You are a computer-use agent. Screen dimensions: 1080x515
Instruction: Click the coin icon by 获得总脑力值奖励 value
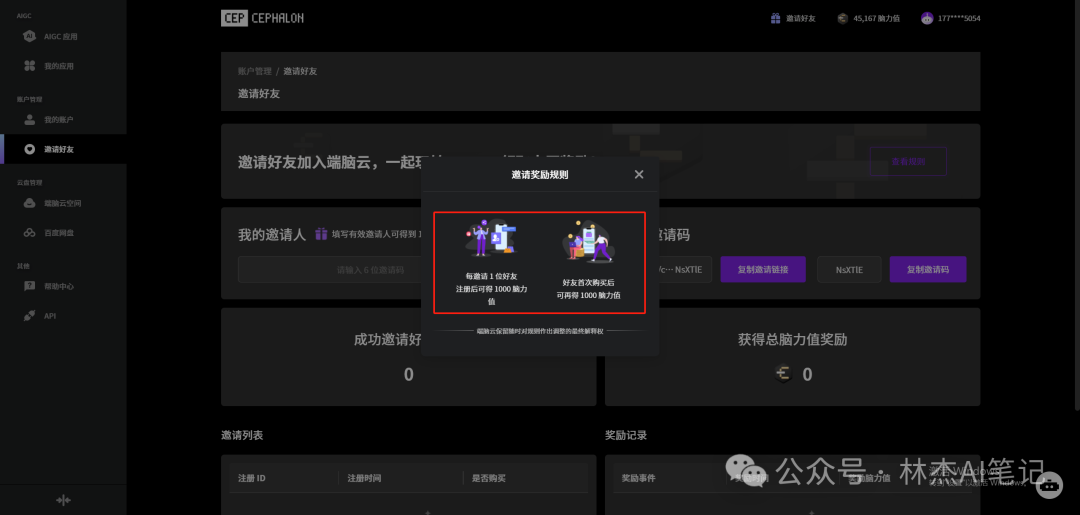(x=784, y=374)
